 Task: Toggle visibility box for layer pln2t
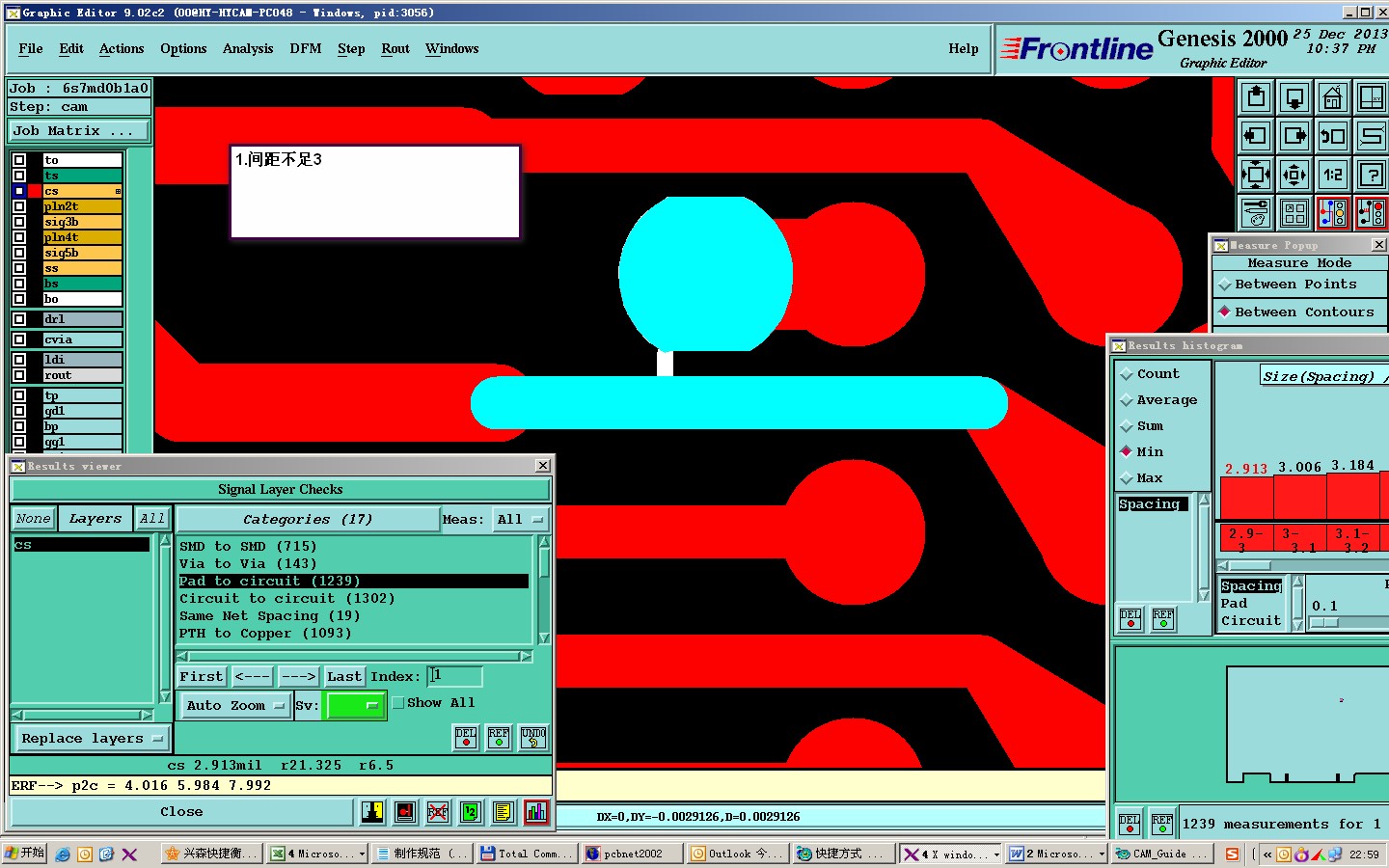pos(19,206)
